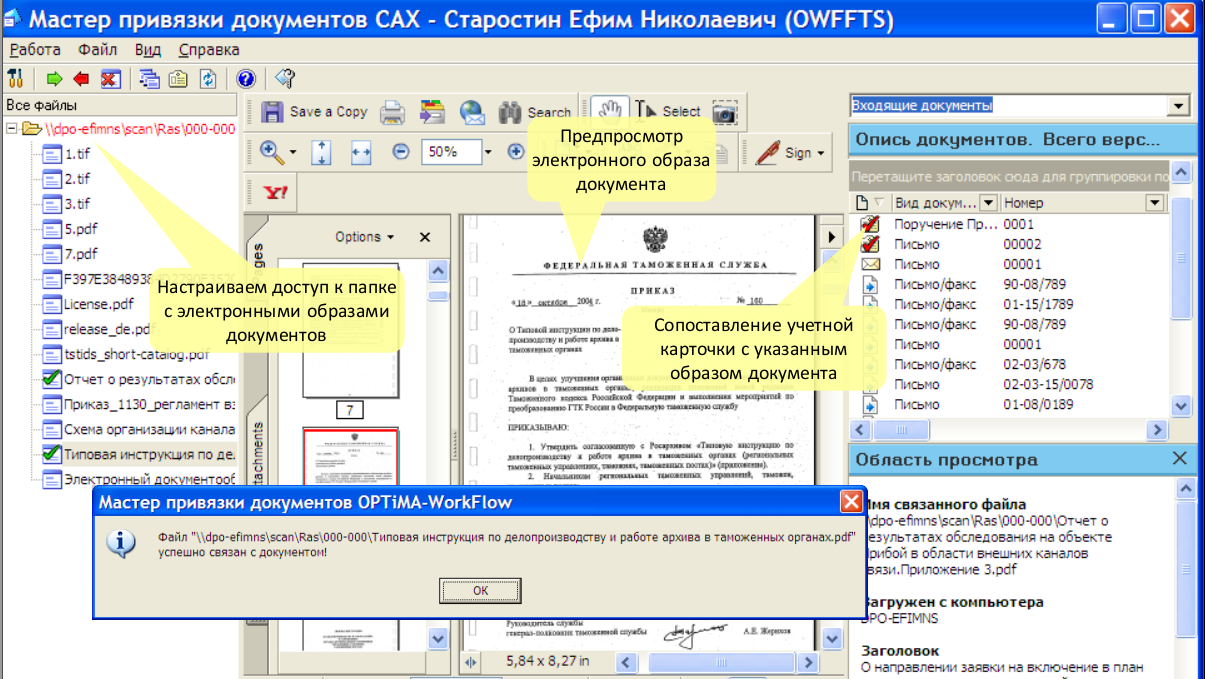Open help with the blue question icon
The height and width of the screenshot is (679, 1205).
coord(246,79)
